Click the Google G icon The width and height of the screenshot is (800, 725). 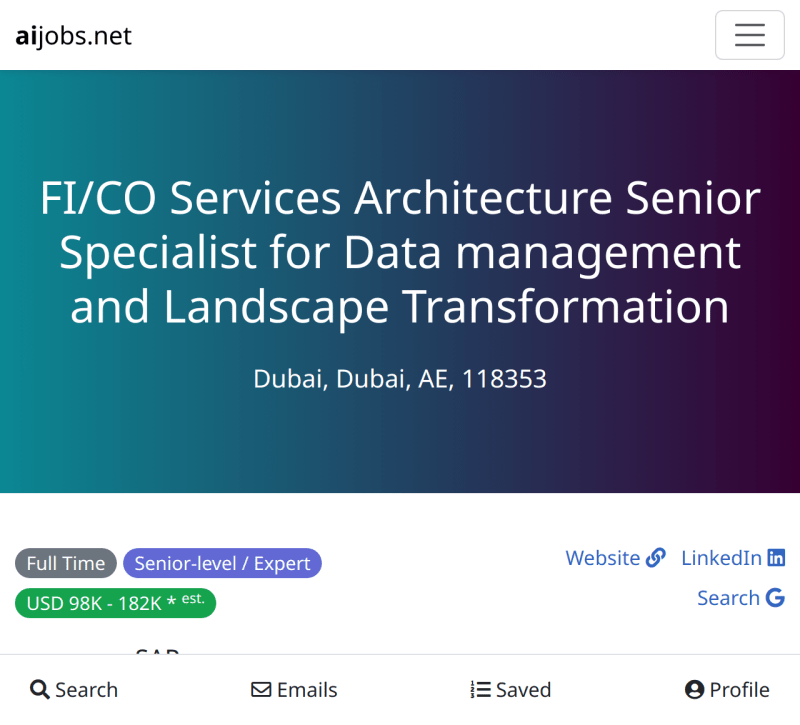[x=775, y=597]
